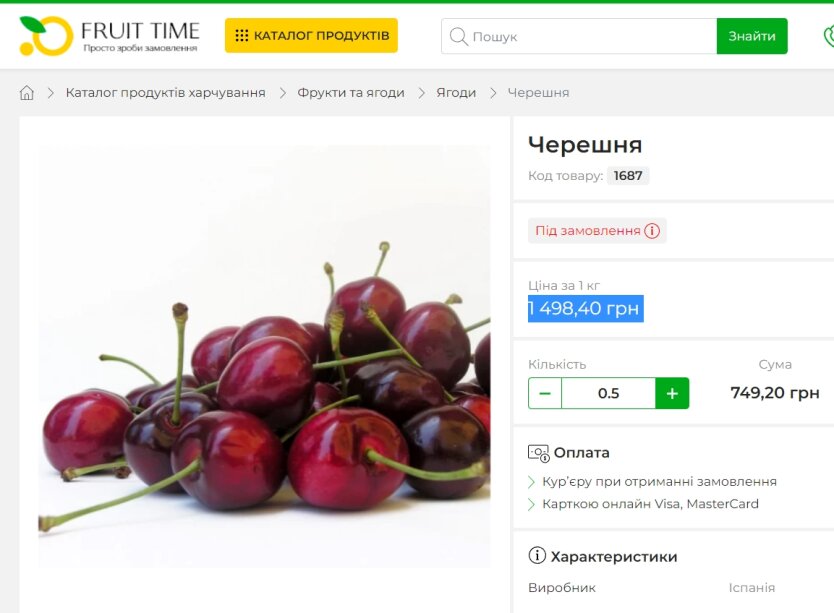
Task: Open the home icon in breadcrumbs
Action: coord(27,93)
